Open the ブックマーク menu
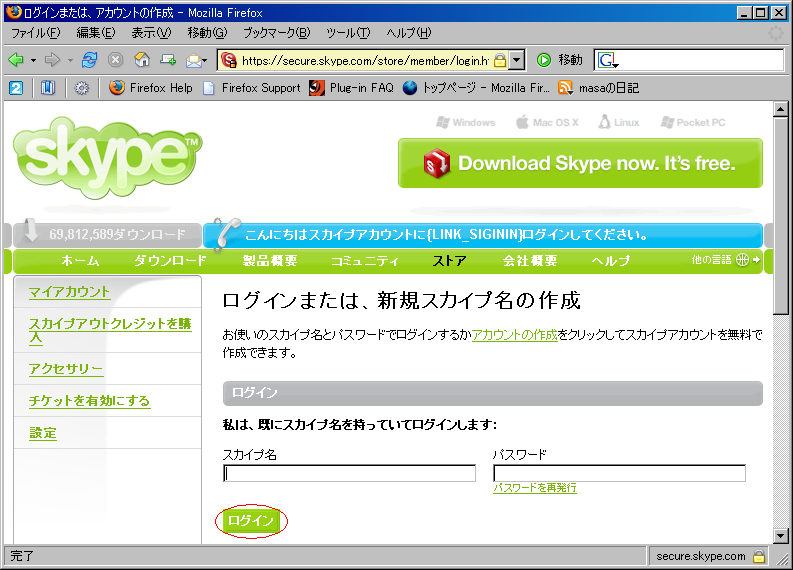 [x=270, y=33]
